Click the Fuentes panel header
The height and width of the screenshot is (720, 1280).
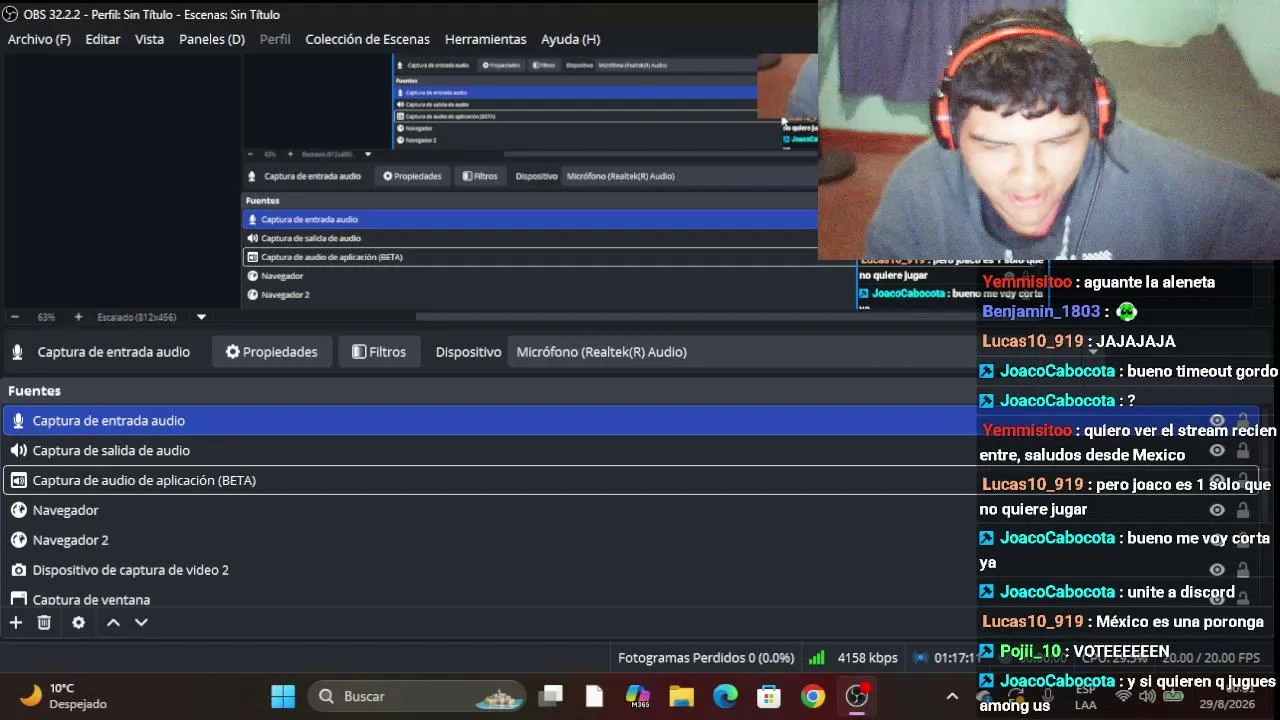34,391
